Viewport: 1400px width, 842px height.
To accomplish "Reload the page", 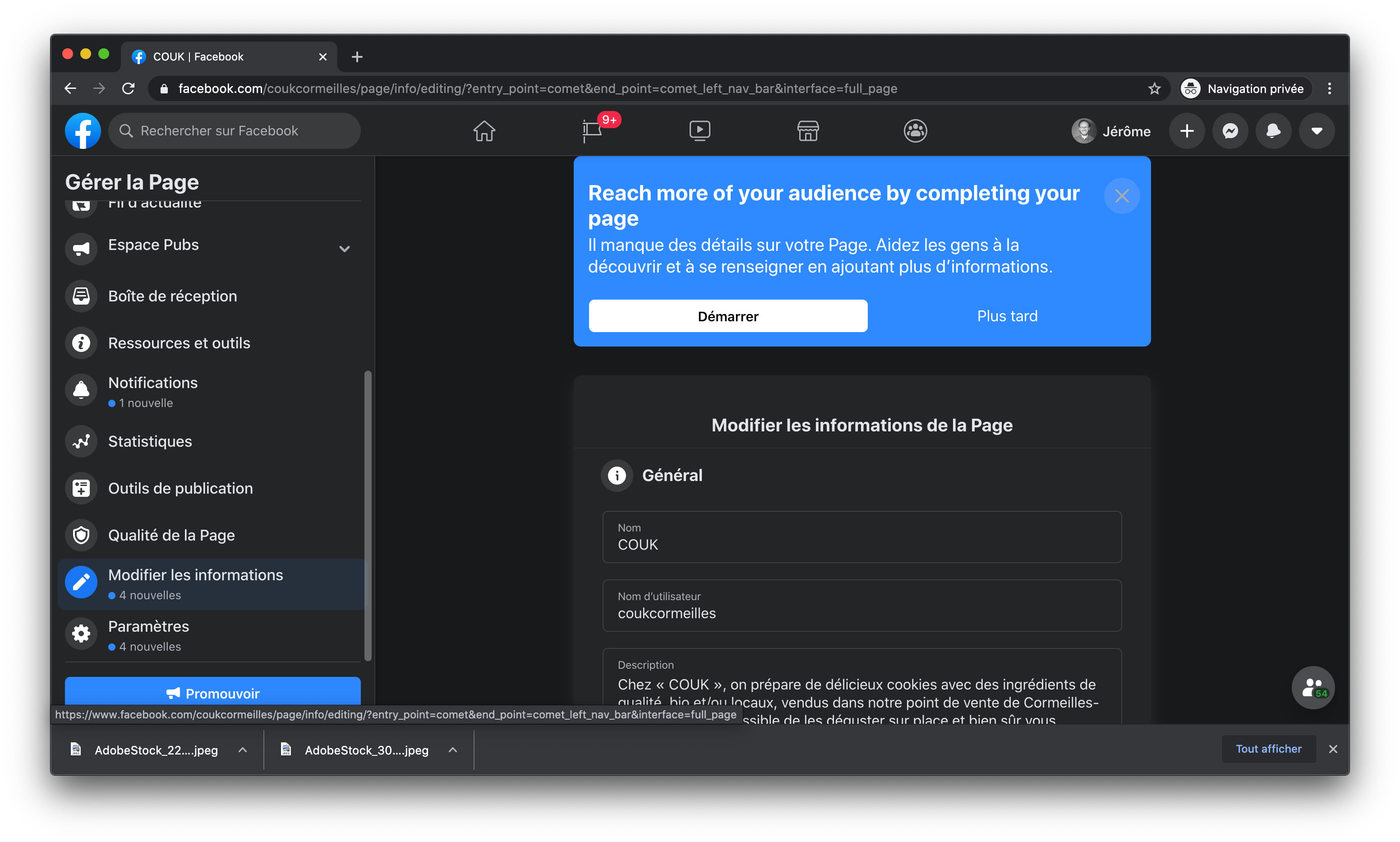I will (x=129, y=88).
